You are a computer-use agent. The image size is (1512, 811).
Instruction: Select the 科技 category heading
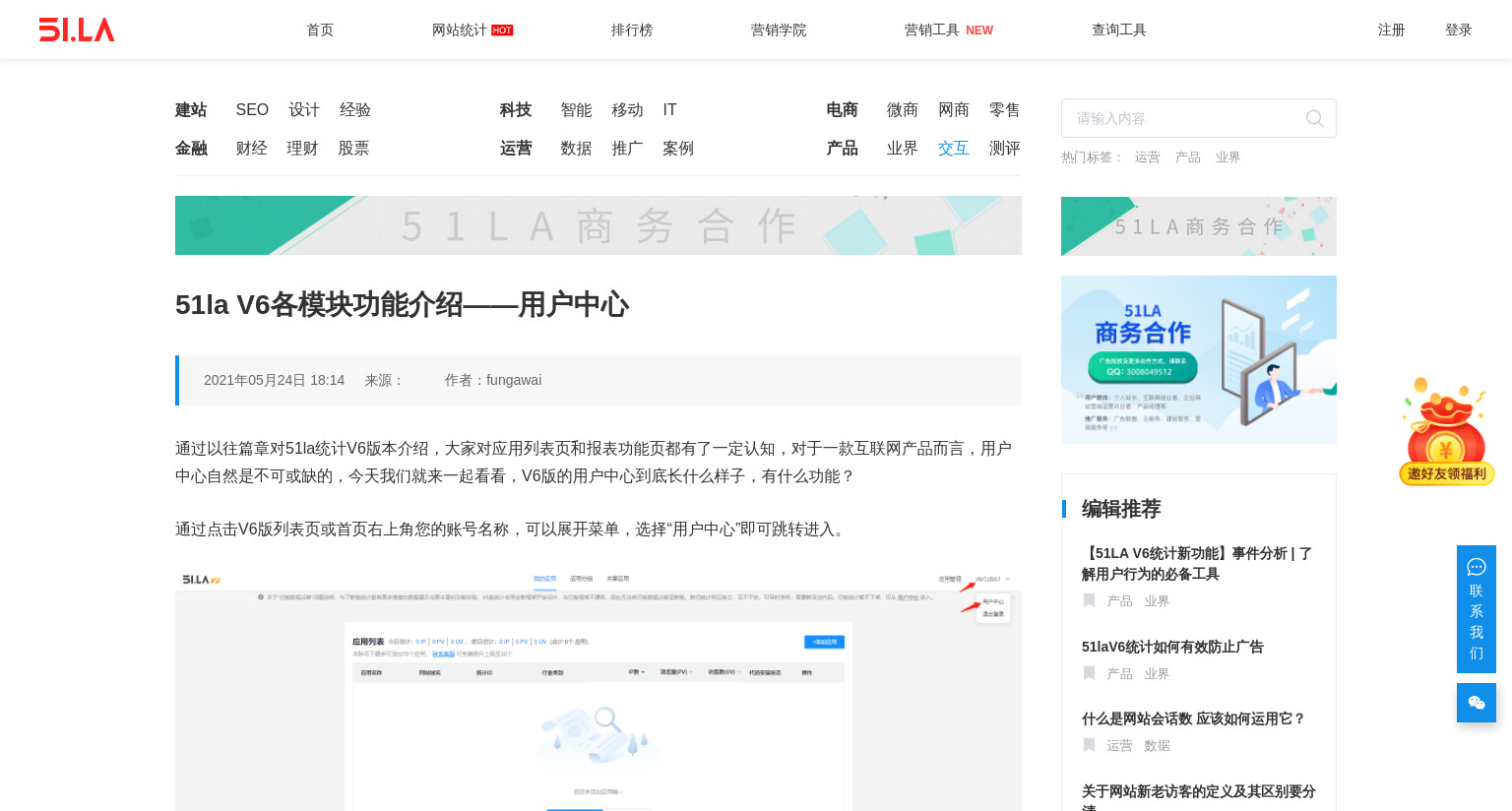point(516,109)
